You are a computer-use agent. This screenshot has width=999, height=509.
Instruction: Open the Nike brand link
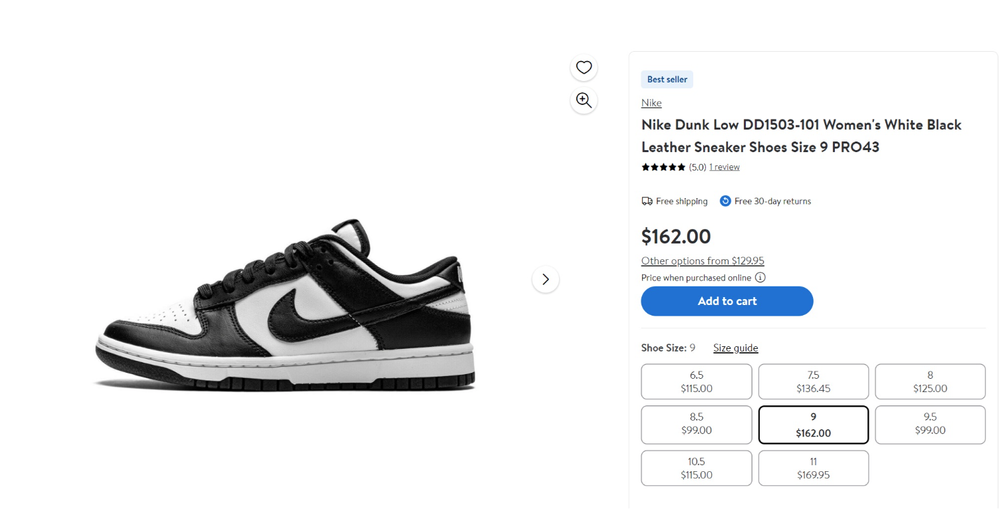point(651,103)
